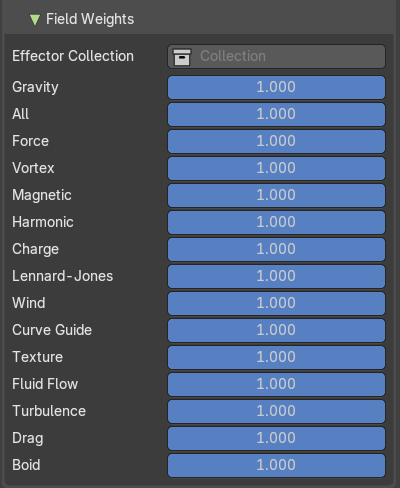Image resolution: width=400 pixels, height=488 pixels.
Task: Click the Curve Guide weight field
Action: [276, 330]
